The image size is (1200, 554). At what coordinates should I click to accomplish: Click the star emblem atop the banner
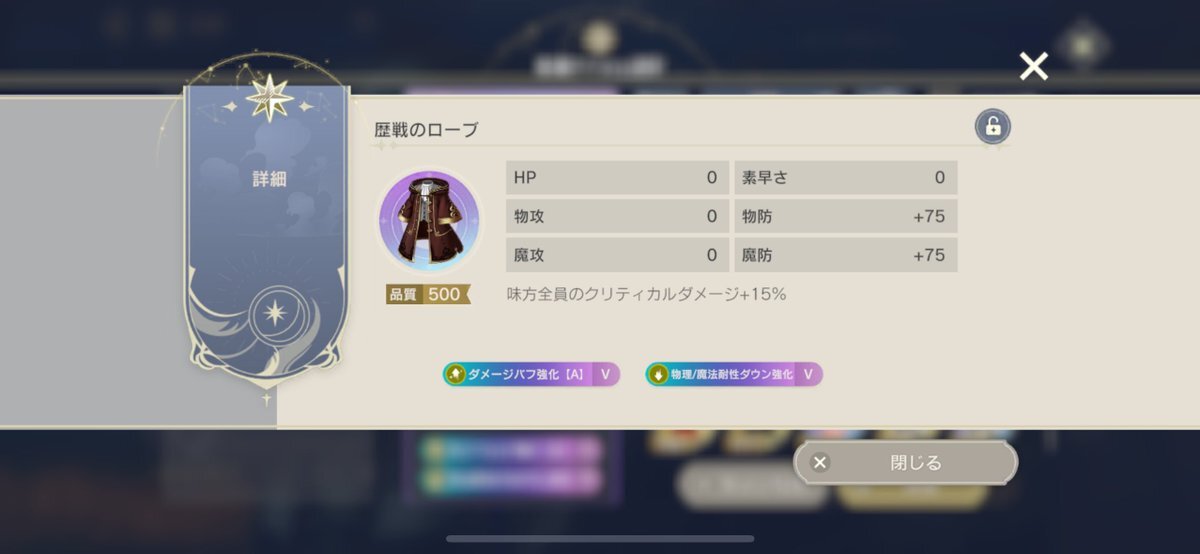click(x=269, y=98)
